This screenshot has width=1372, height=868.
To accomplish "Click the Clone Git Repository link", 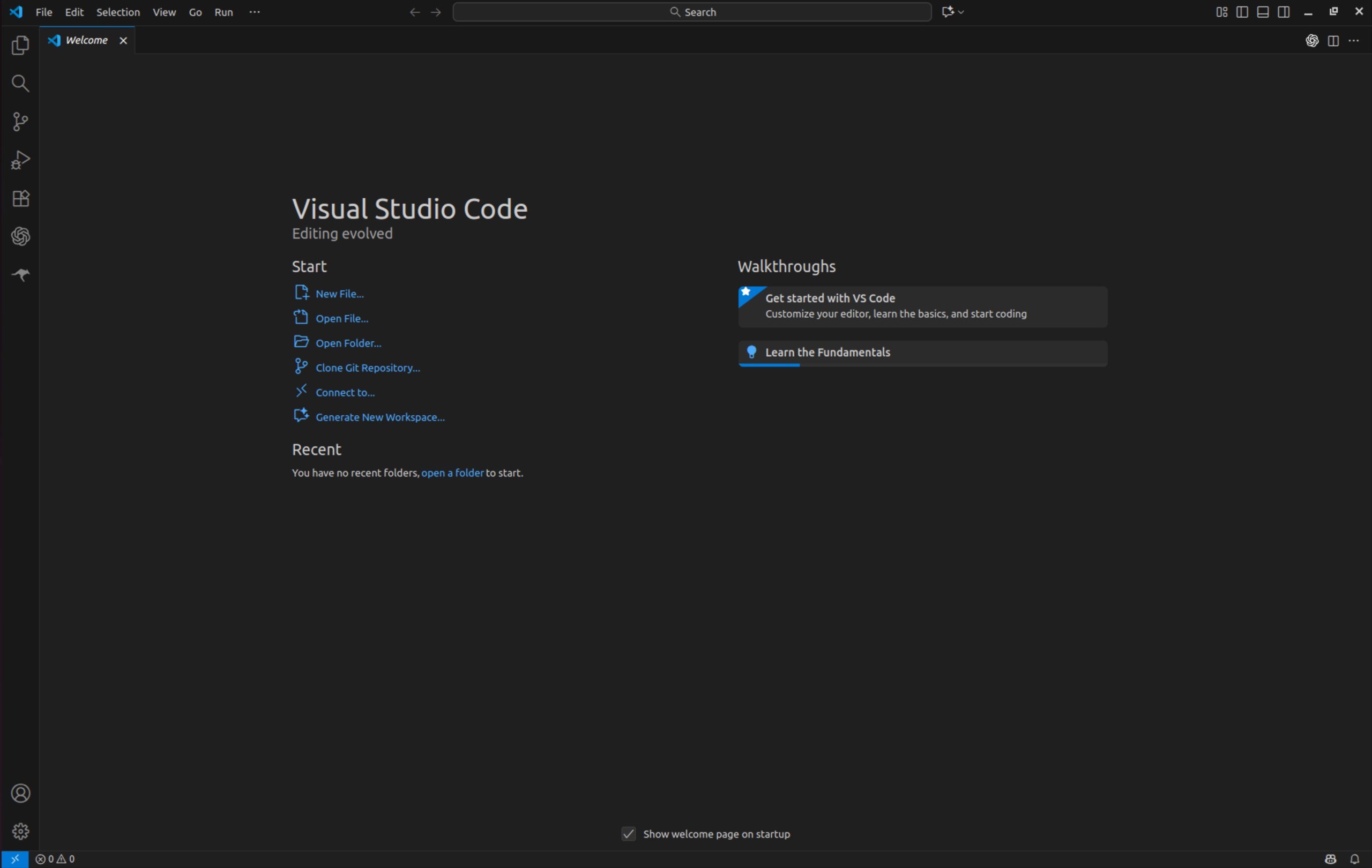I will pos(368,368).
